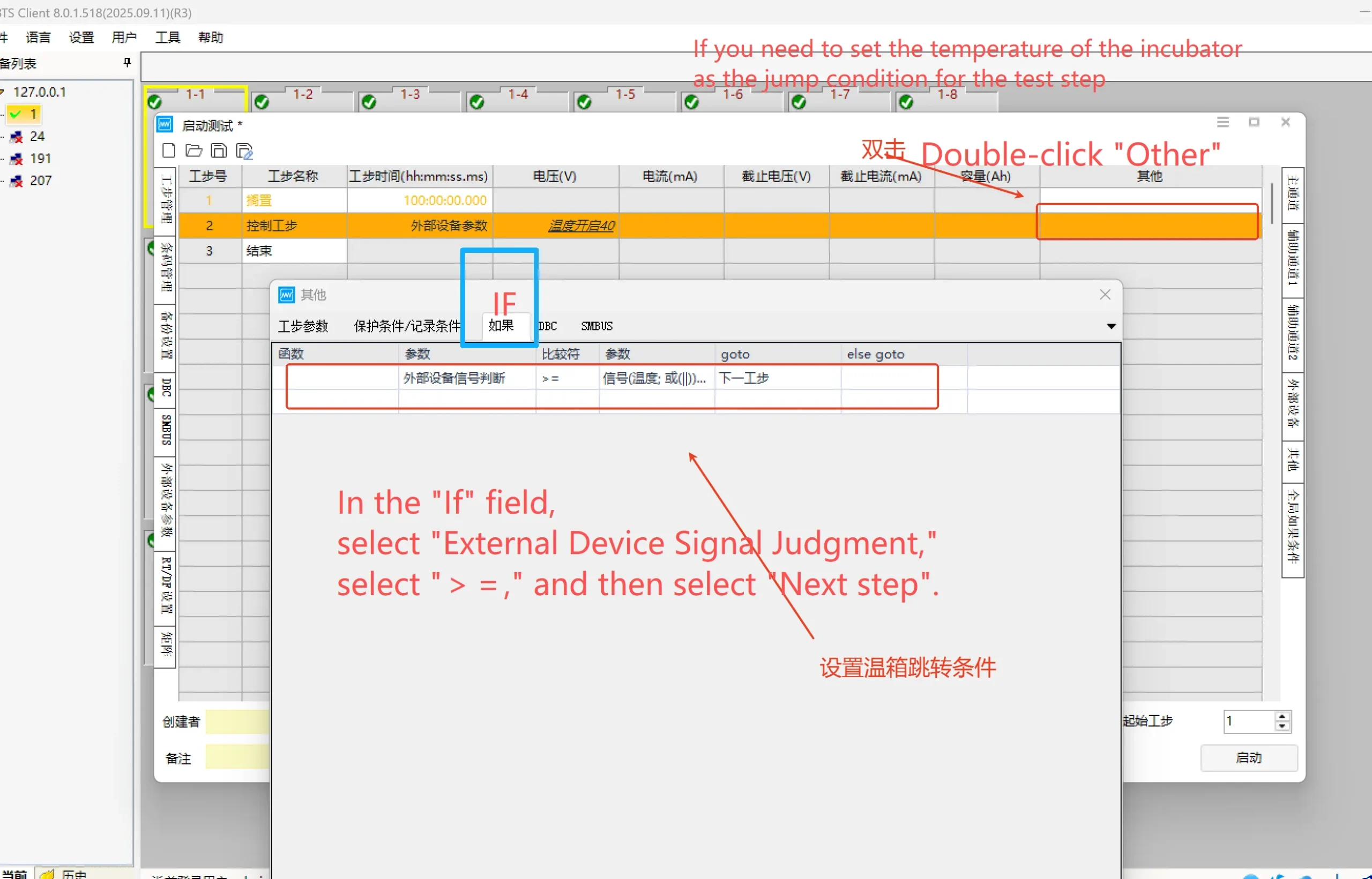Click the green check icon of device 1
Screen dimensions: 1372x879
(x=16, y=114)
